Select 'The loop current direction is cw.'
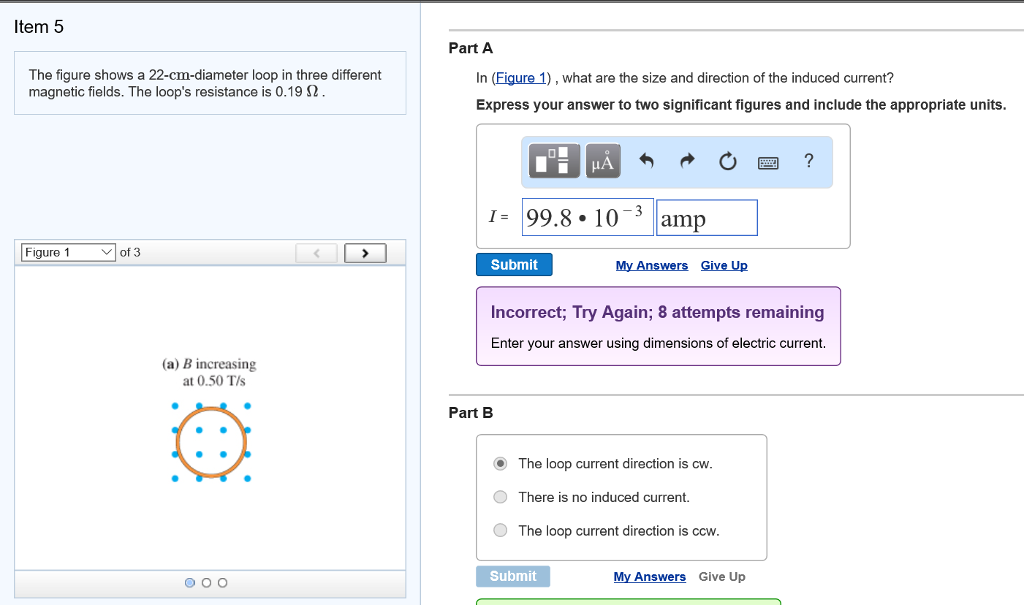 (x=499, y=463)
